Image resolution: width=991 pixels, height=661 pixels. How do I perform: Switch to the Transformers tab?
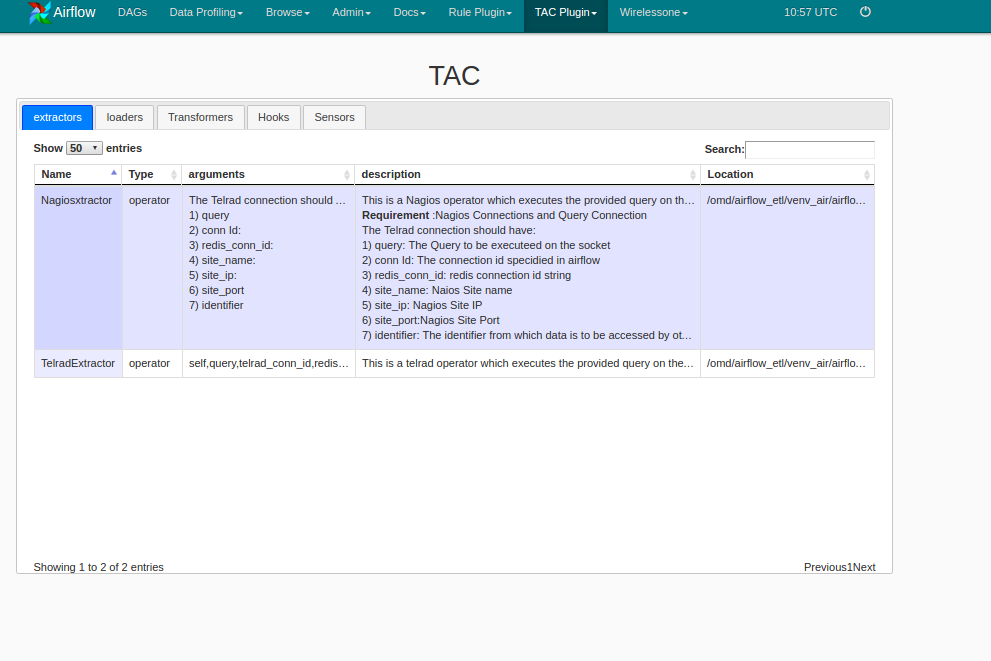(x=200, y=117)
